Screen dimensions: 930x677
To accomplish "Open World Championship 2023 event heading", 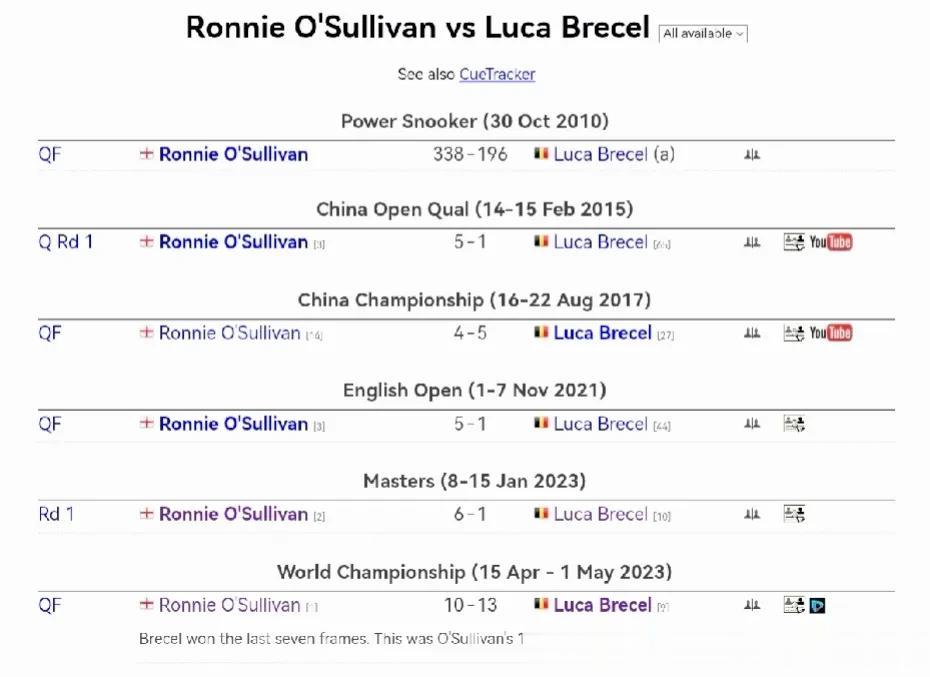I will [474, 572].
